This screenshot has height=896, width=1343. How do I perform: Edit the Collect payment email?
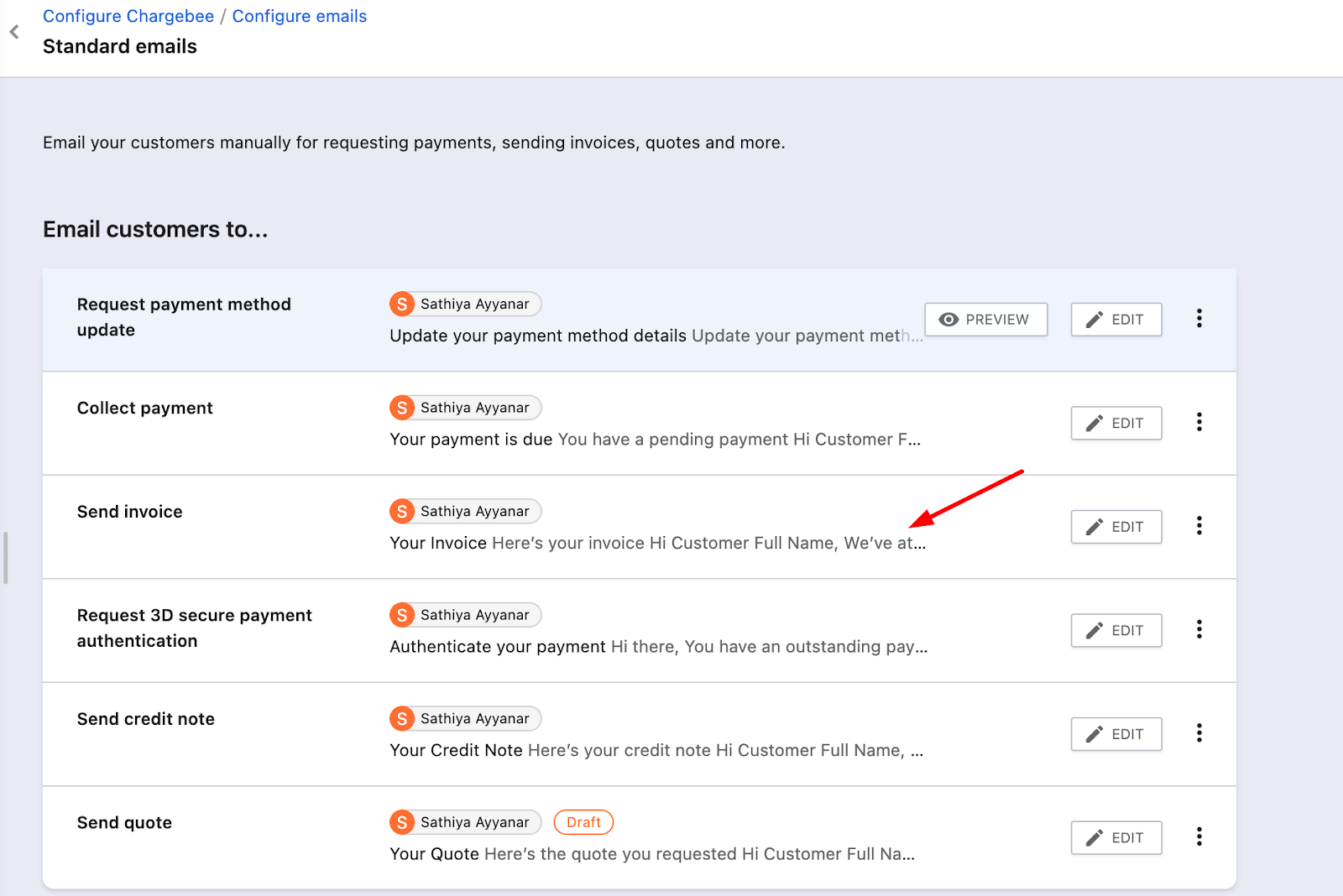(1116, 423)
